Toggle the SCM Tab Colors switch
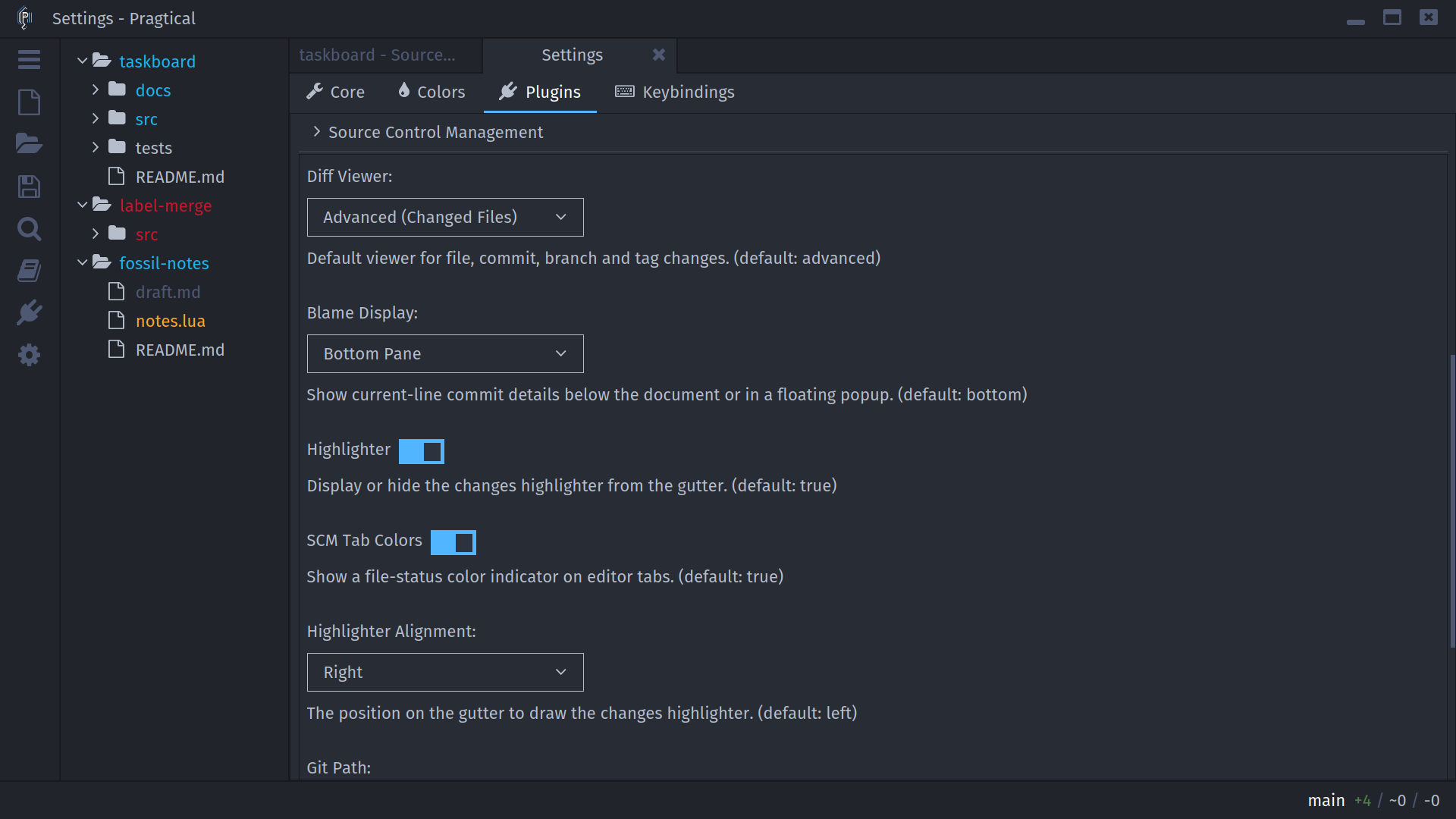Viewport: 1456px width, 819px height. point(453,542)
